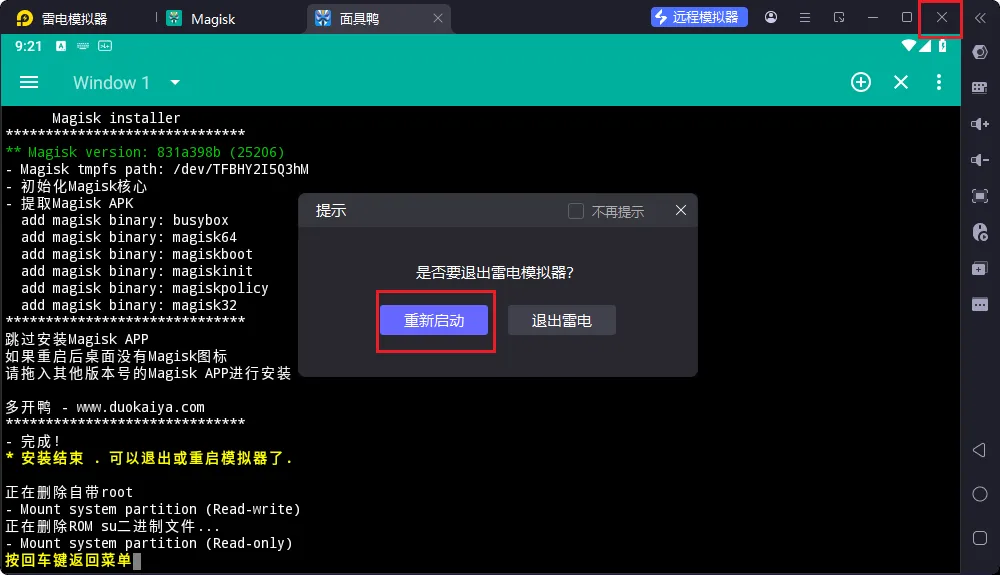Open emulator settings from the sidebar
The height and width of the screenshot is (575, 1000).
(980, 52)
